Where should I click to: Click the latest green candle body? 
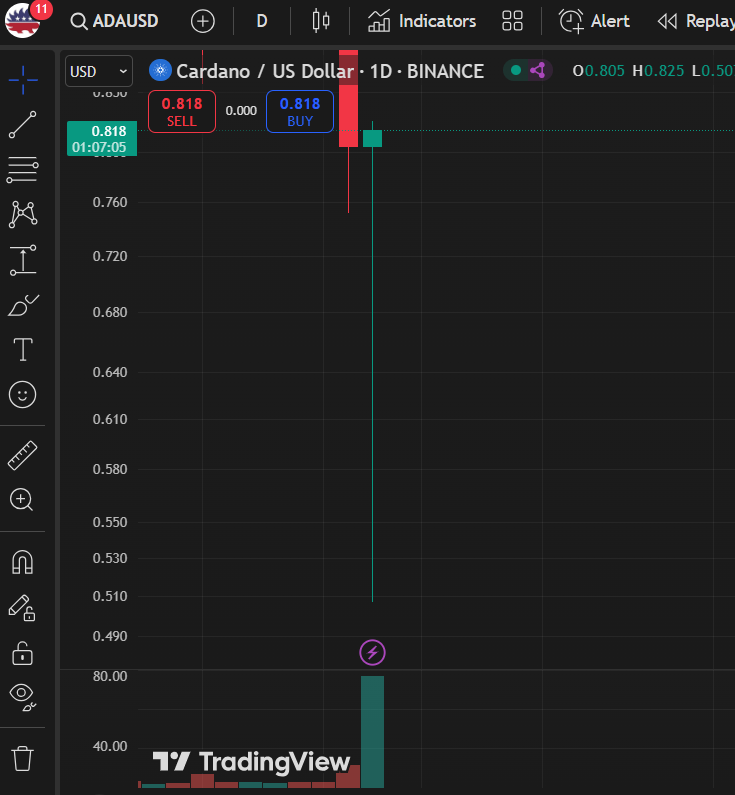tap(373, 138)
